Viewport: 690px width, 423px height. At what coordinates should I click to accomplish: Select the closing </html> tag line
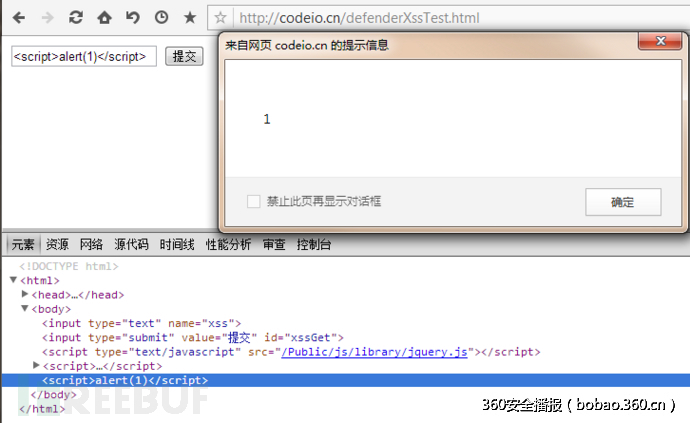point(42,409)
